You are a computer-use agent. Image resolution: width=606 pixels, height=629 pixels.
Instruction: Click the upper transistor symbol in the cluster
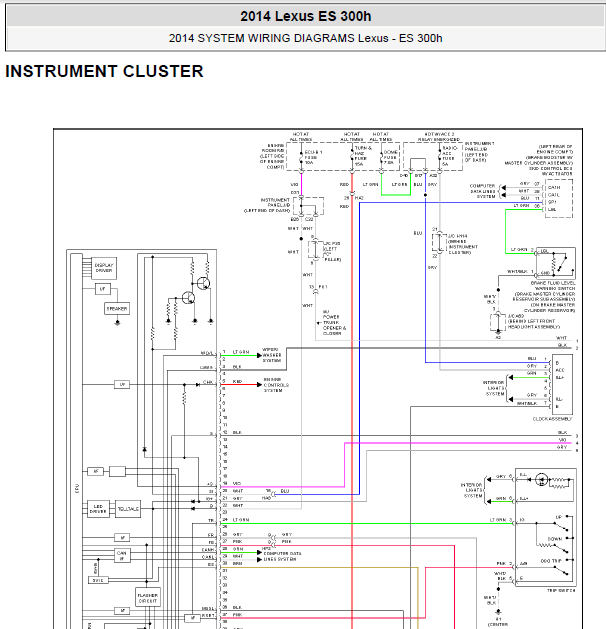203,284
